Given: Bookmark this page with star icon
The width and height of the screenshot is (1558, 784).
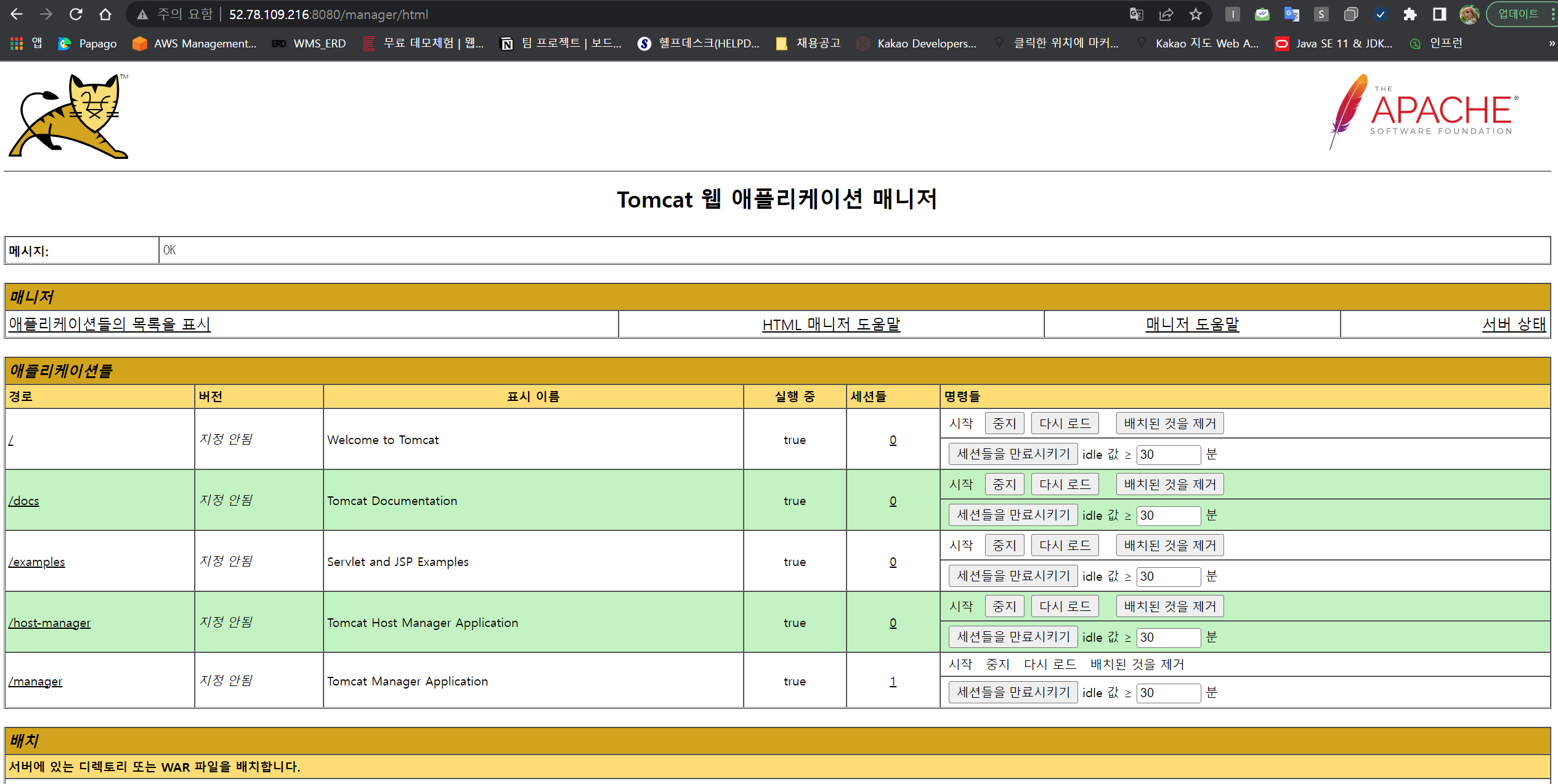Looking at the screenshot, I should [1195, 14].
